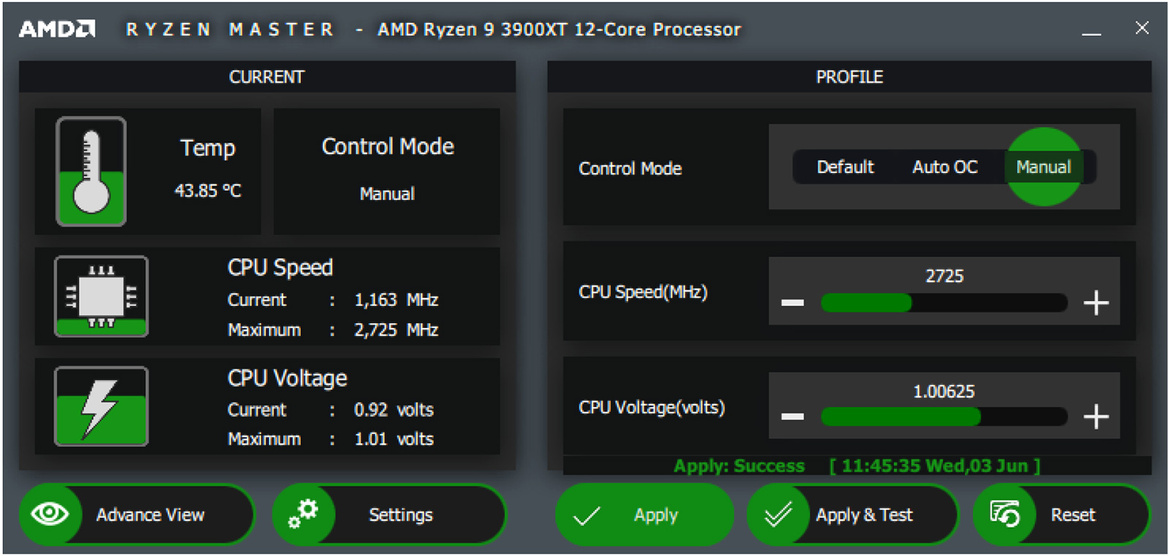The width and height of the screenshot is (1169, 556).
Task: Click the thermometer temperature icon
Action: [91, 171]
